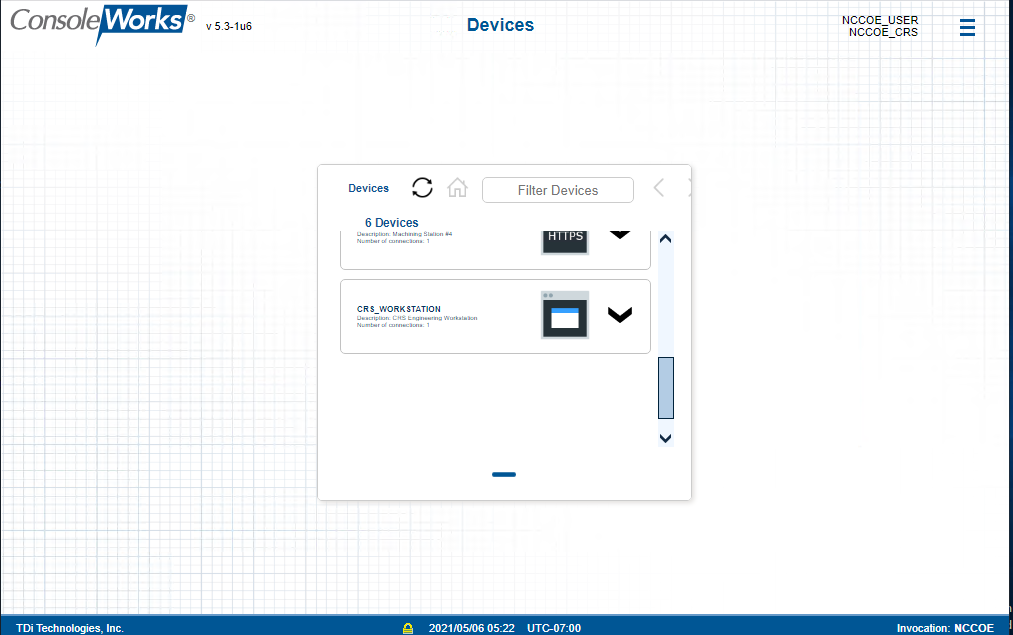Click the 6 Devices count text
Screen dimensions: 1013x635
coord(392,222)
